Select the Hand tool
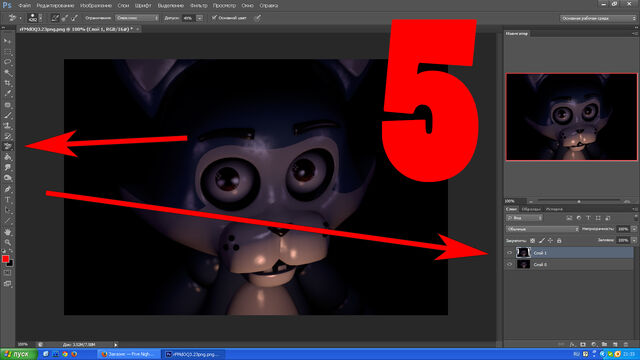Viewport: 640px width, 360px height. (7, 232)
